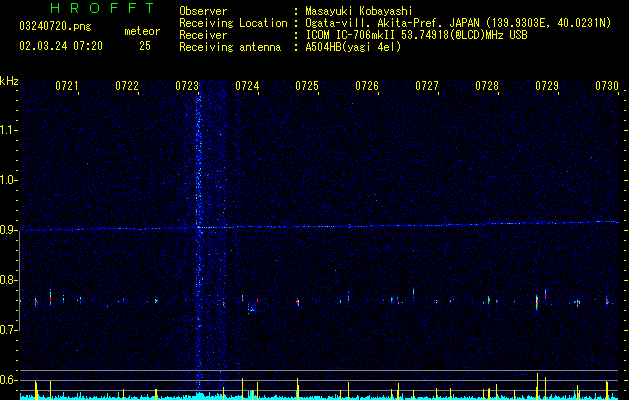Select the file name 03240720.png
The width and height of the screenshot is (629, 400).
(55, 27)
